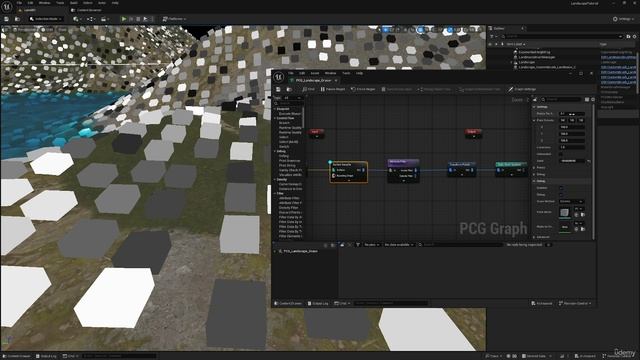This screenshot has height=360, width=640.
Task: Select the Static Mesh Spawner node
Action: click(x=511, y=169)
